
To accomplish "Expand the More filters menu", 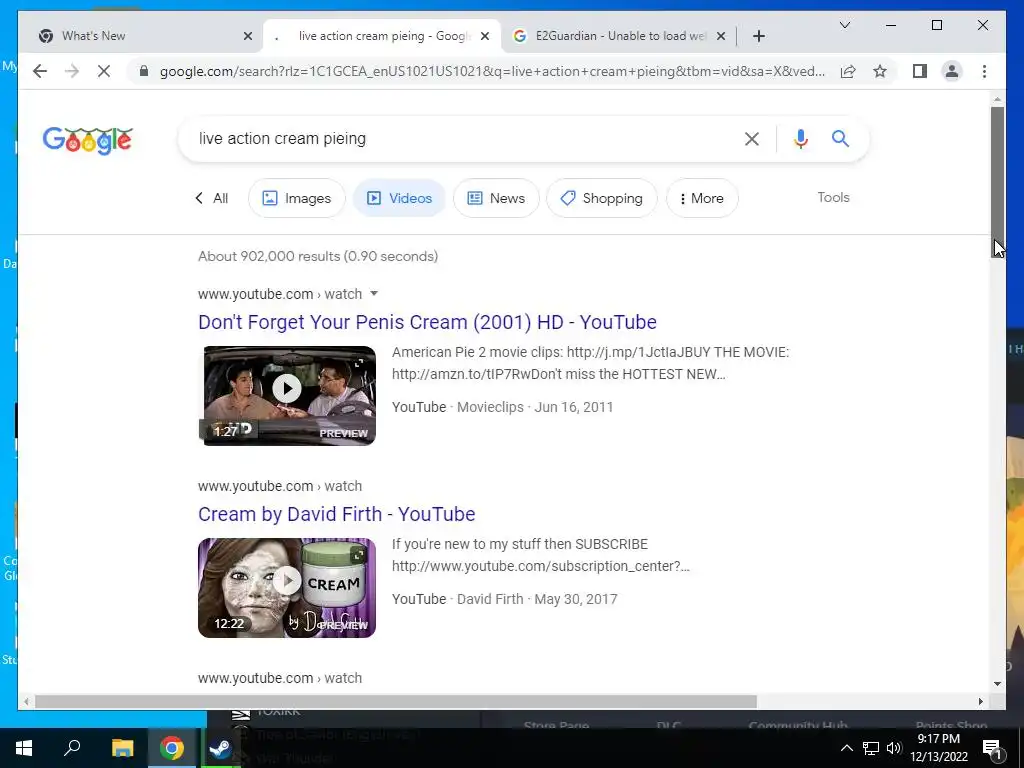I will [x=702, y=198].
